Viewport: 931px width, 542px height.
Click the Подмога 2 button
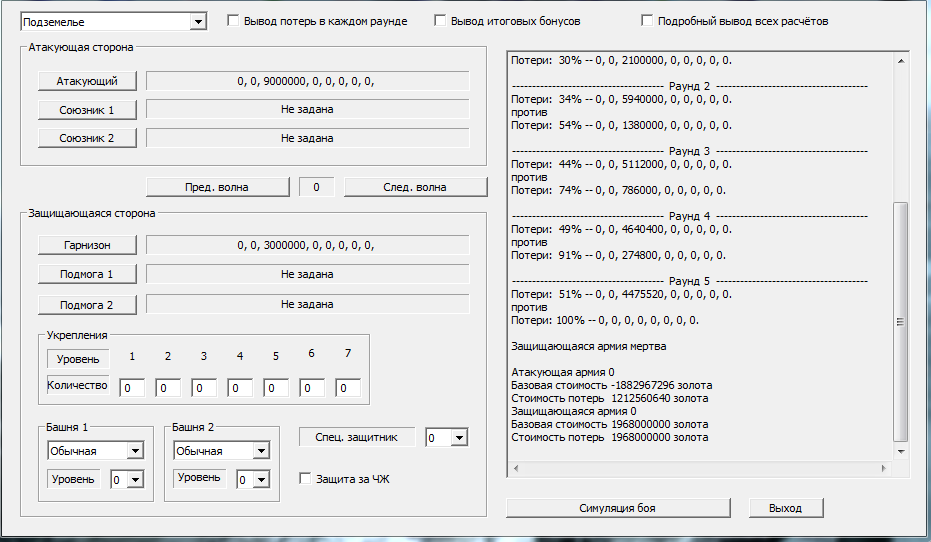87,305
